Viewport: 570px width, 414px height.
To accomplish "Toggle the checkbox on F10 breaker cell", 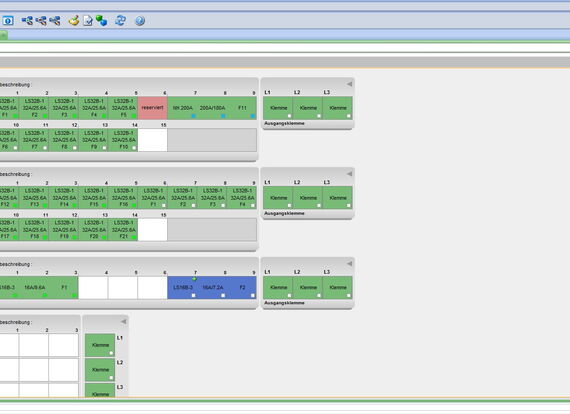I will pyautogui.click(x=134, y=148).
